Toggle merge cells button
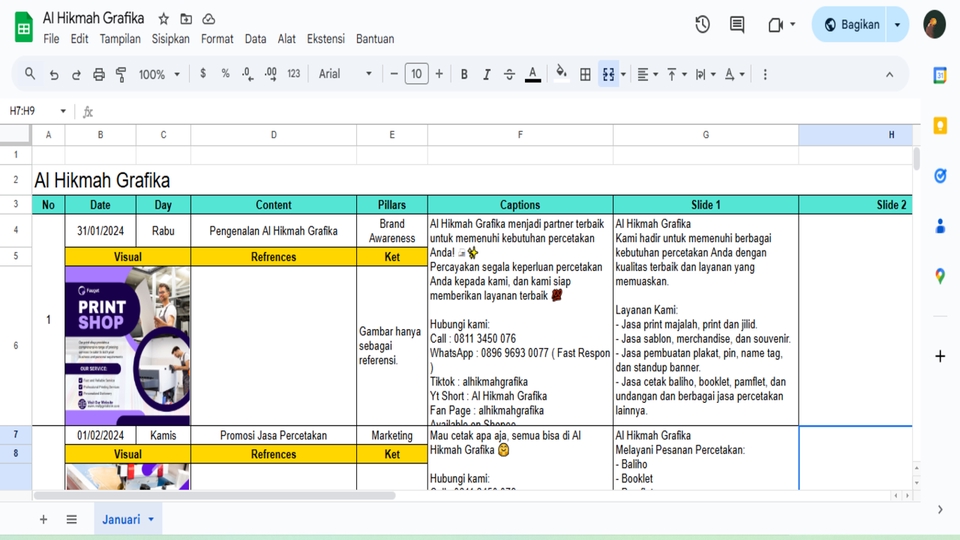960x540 pixels. (609, 75)
